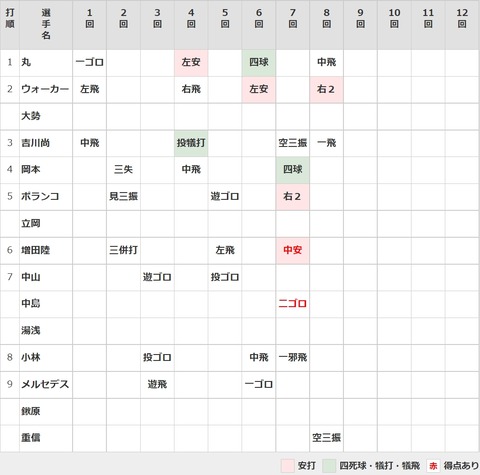Click player name ウォーカー
The height and width of the screenshot is (475, 480).
(x=45, y=89)
